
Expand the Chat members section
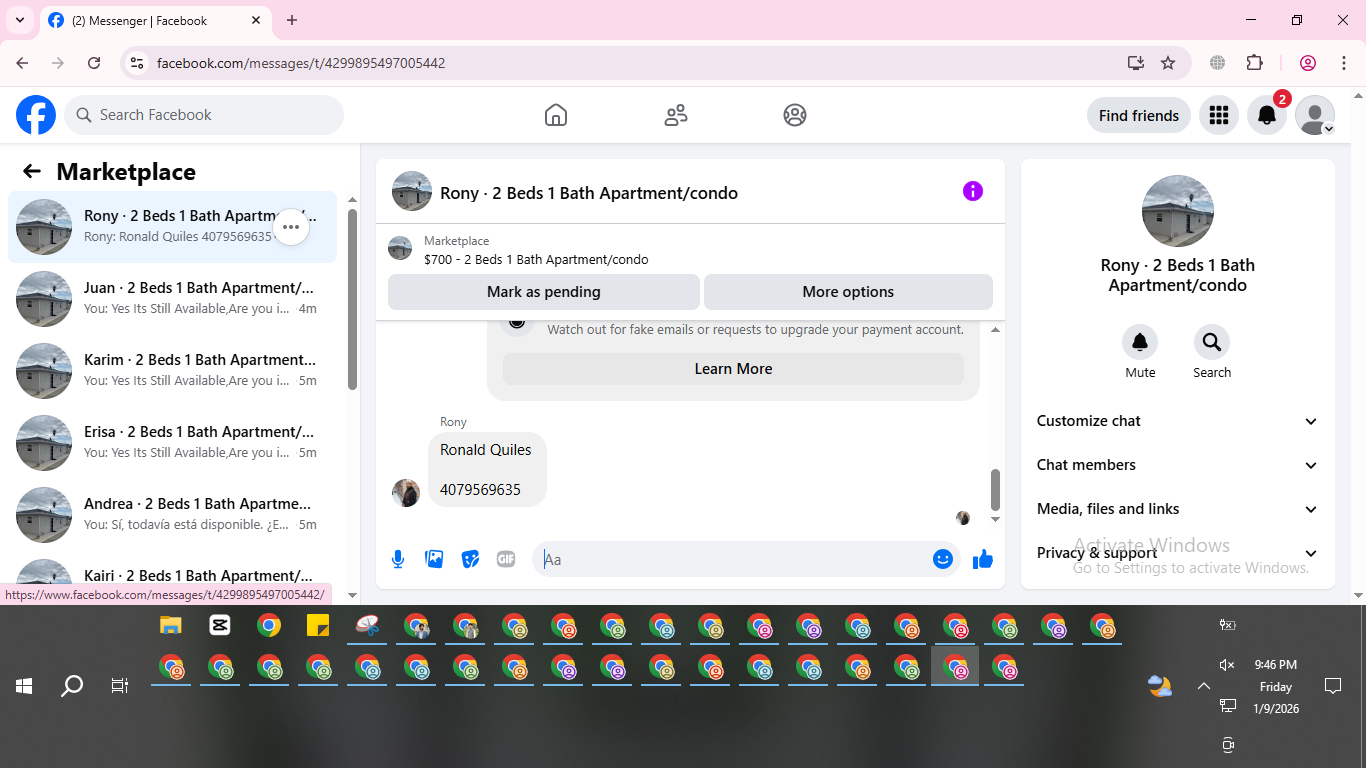point(1178,465)
